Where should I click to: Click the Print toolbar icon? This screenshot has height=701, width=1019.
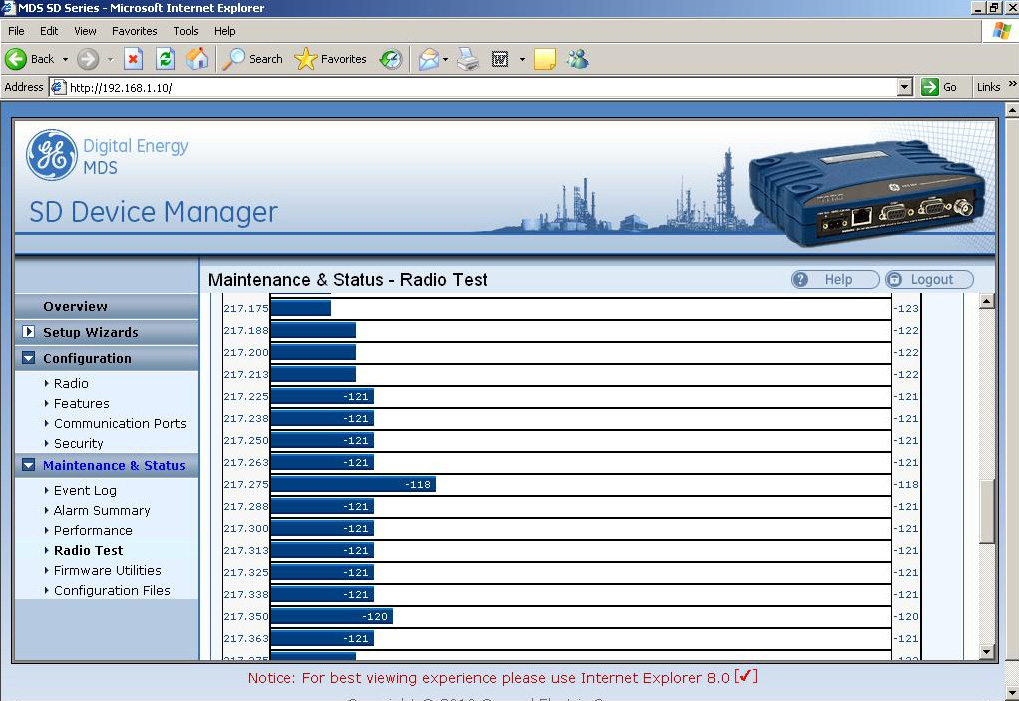tap(468, 59)
